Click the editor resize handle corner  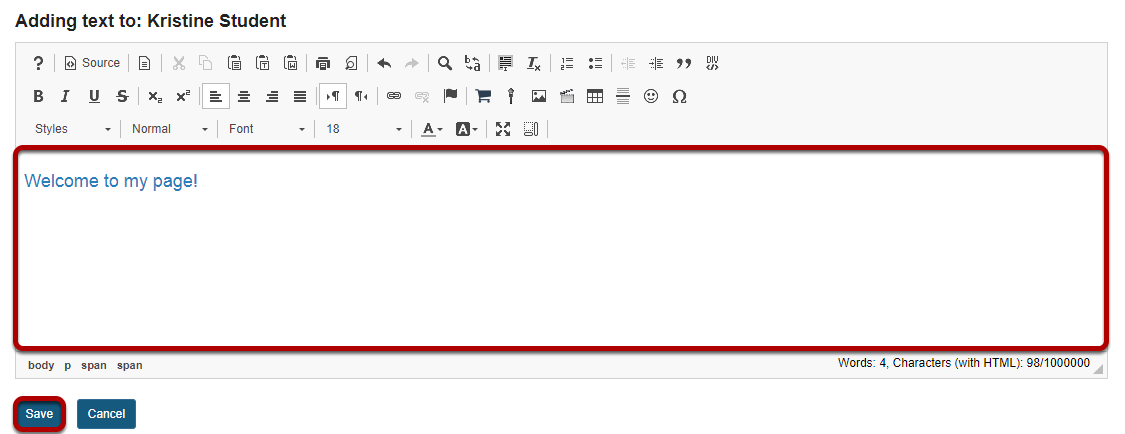[x=1098, y=369]
